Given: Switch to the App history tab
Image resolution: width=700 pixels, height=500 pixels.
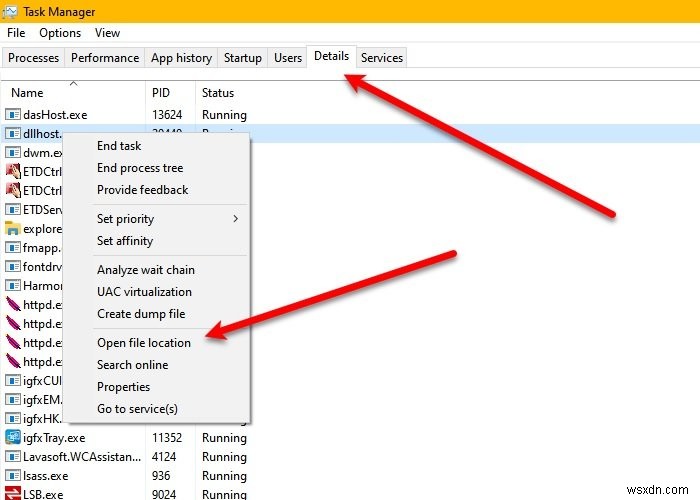Looking at the screenshot, I should pos(181,58).
